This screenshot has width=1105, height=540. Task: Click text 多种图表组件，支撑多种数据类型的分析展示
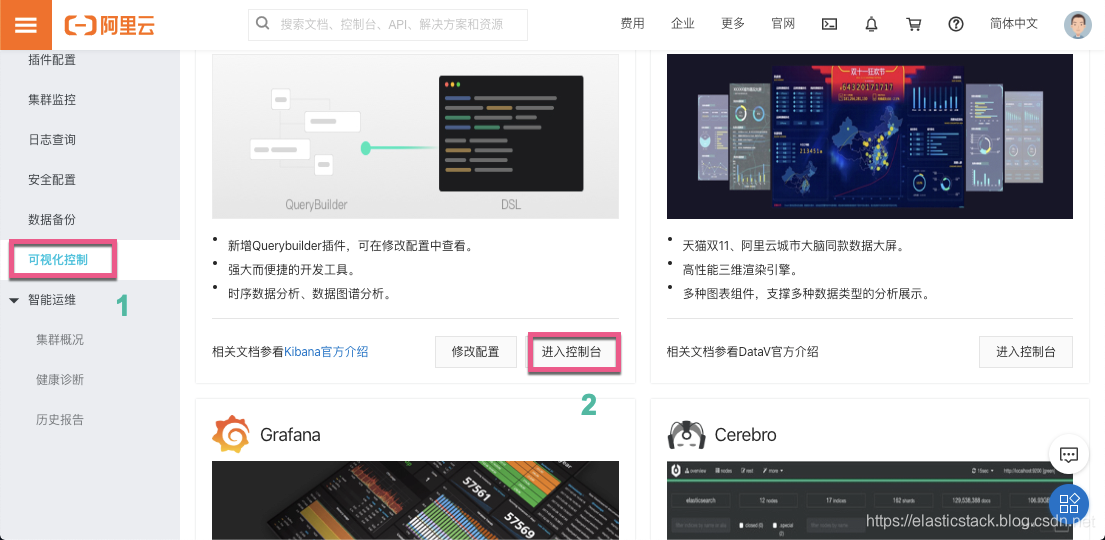pyautogui.click(x=805, y=293)
